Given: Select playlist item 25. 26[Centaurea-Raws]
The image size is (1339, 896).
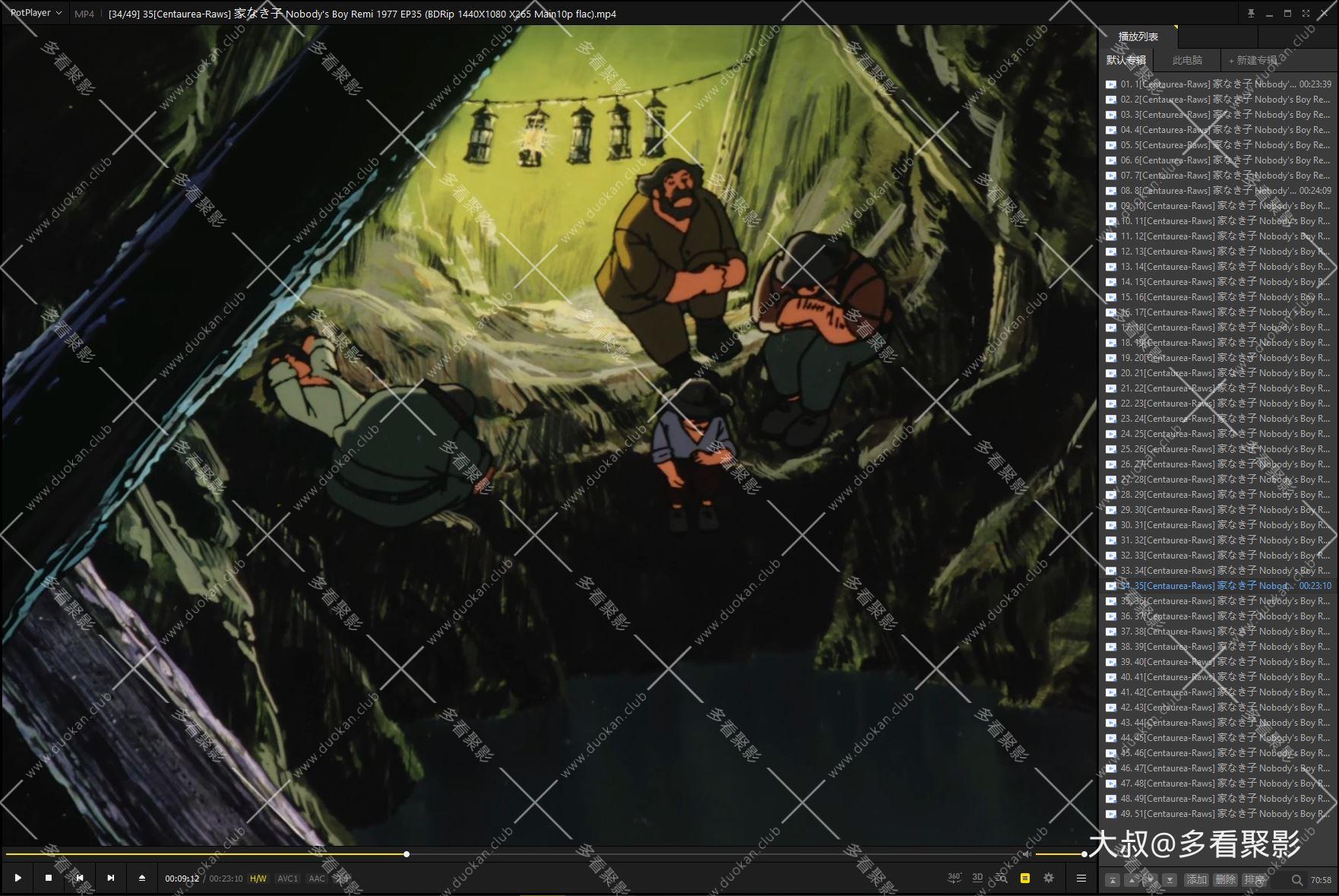Looking at the screenshot, I should pyautogui.click(x=1218, y=449).
